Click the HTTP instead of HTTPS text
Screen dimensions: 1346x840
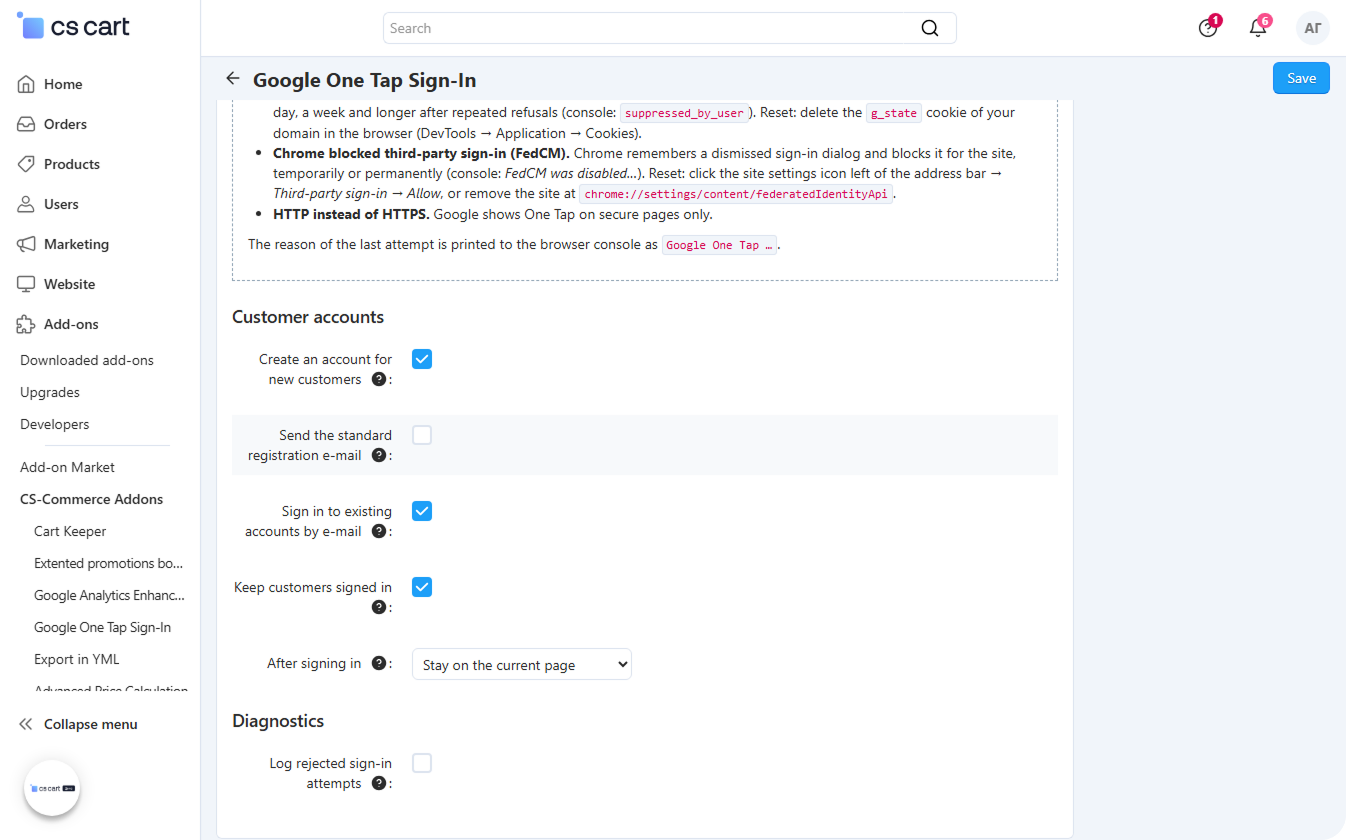pyautogui.click(x=351, y=214)
